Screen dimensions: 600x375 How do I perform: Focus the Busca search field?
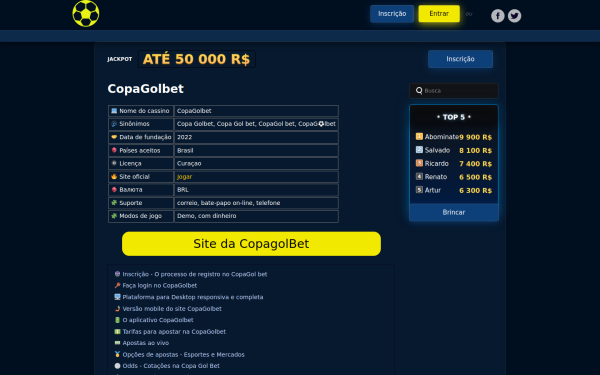[454, 91]
